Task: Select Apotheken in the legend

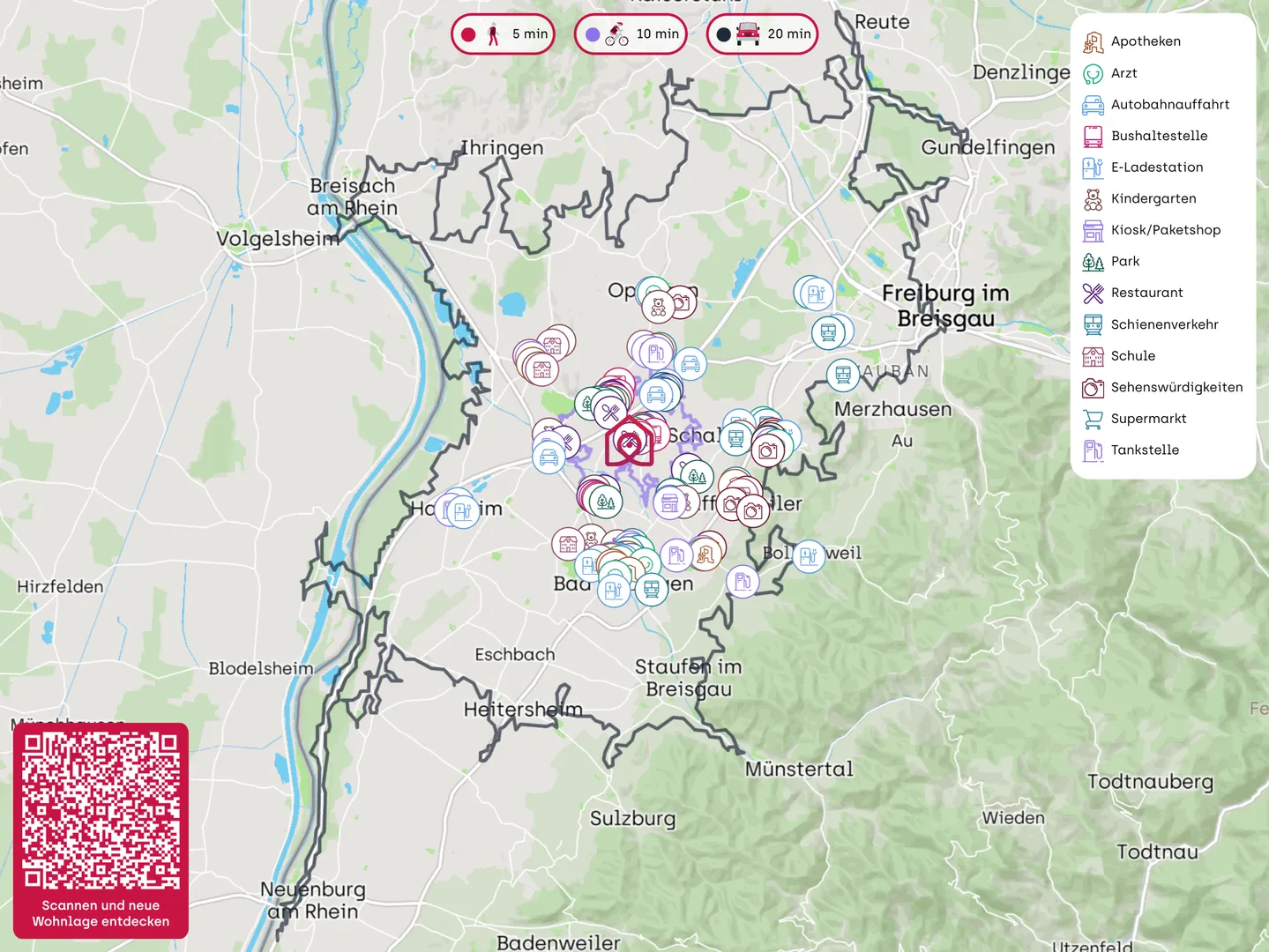Action: coord(1145,41)
